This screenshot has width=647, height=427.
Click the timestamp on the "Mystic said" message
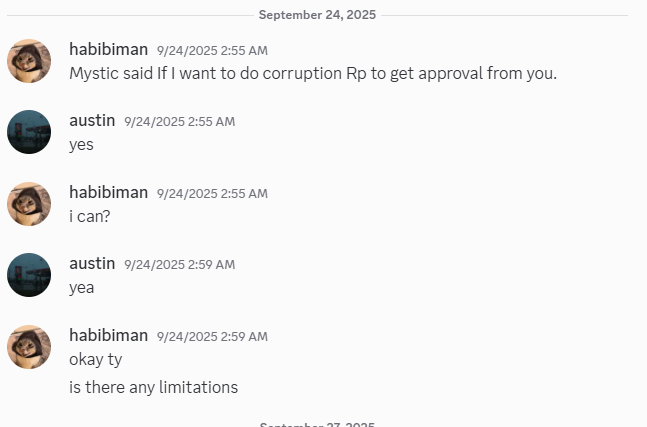pyautogui.click(x=212, y=50)
